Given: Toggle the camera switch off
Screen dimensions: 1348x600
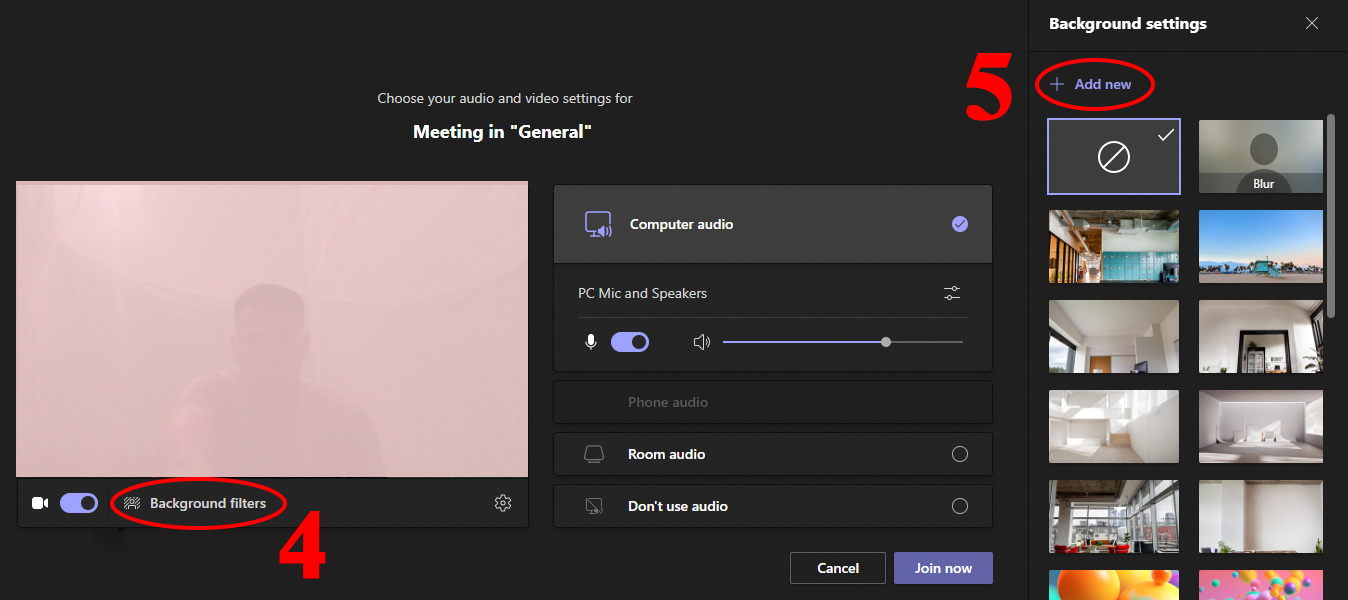Looking at the screenshot, I should coord(79,503).
